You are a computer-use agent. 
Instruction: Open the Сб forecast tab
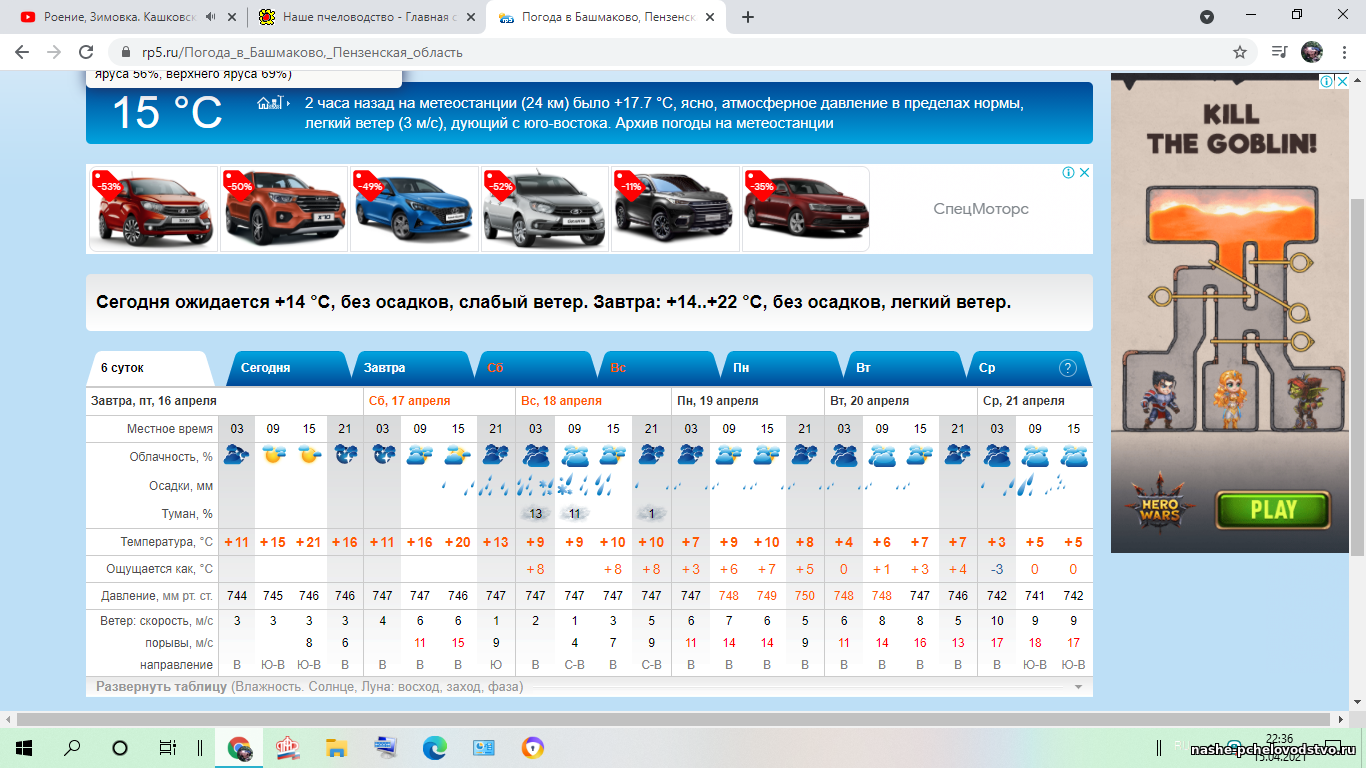[534, 368]
